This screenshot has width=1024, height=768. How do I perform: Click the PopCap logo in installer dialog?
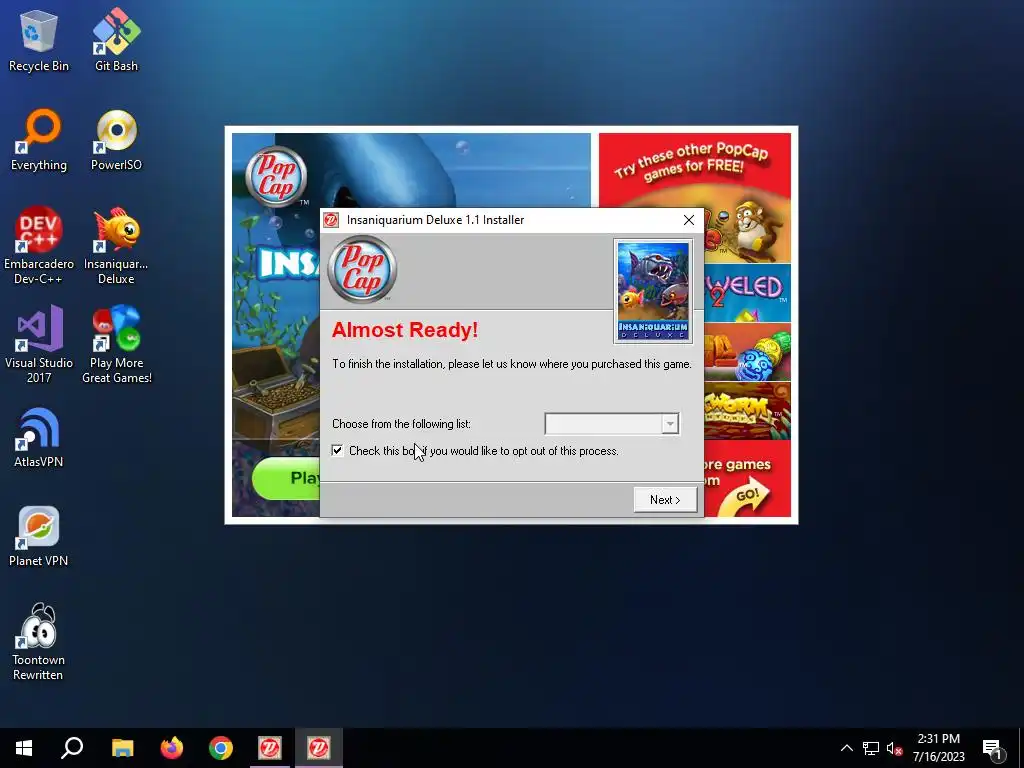(x=362, y=269)
